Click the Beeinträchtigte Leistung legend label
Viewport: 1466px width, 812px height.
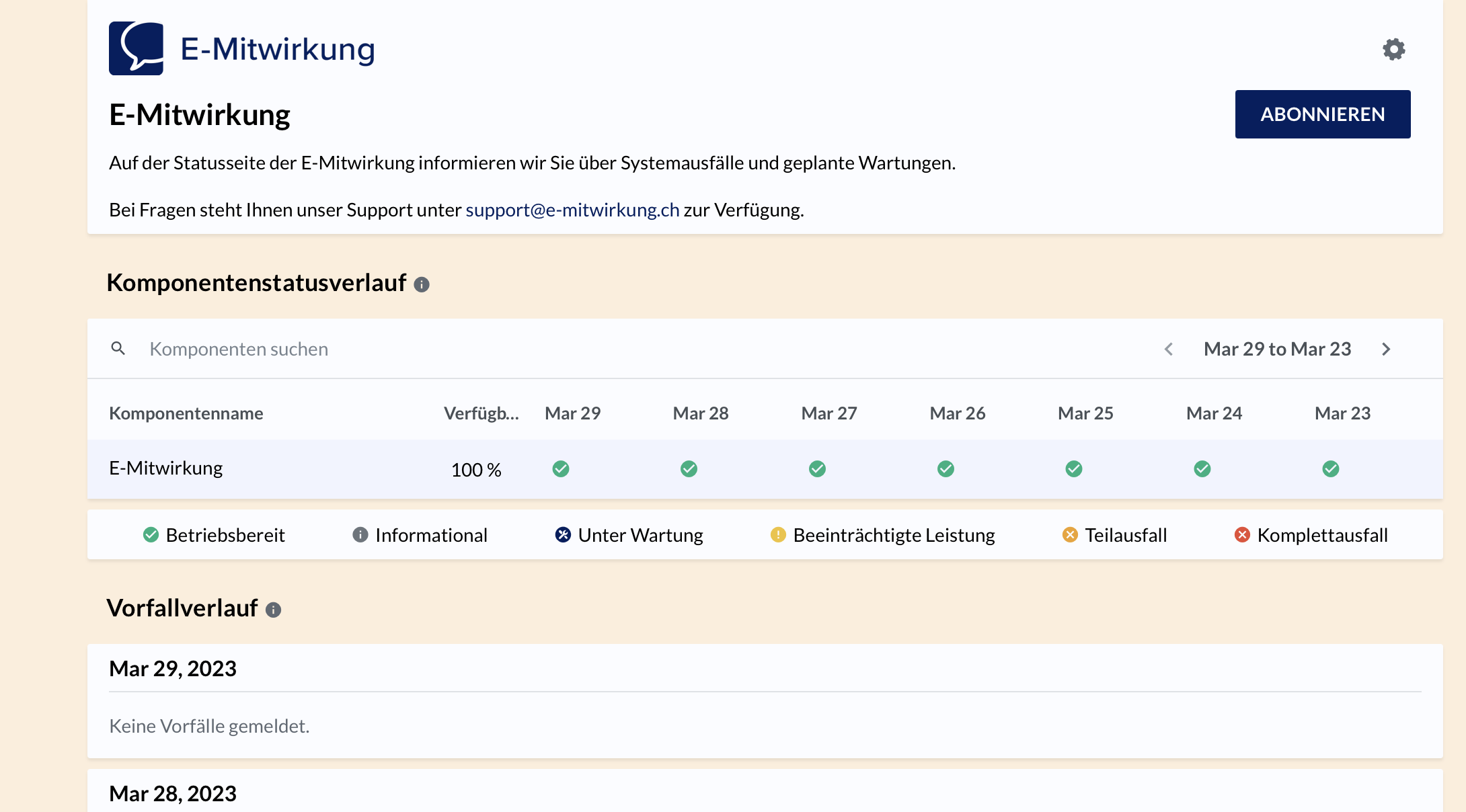(x=894, y=535)
